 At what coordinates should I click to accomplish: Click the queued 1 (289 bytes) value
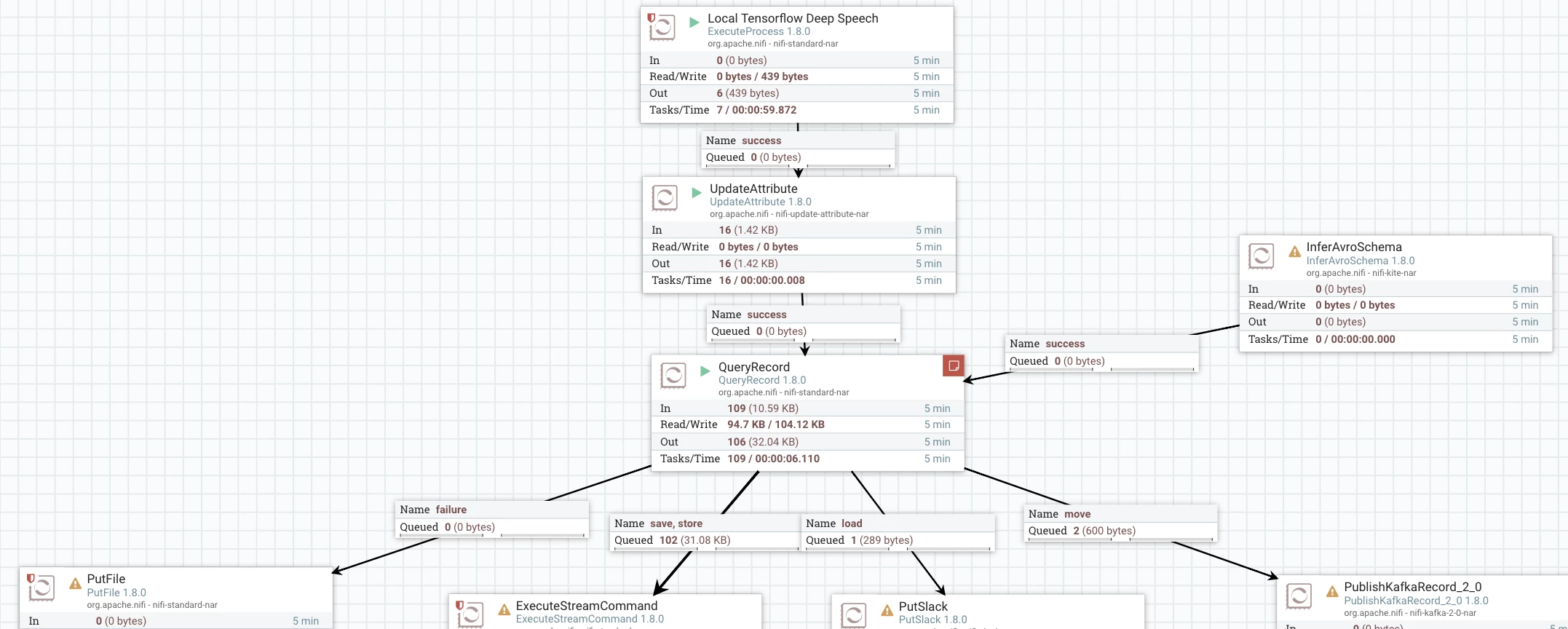pyautogui.click(x=882, y=540)
